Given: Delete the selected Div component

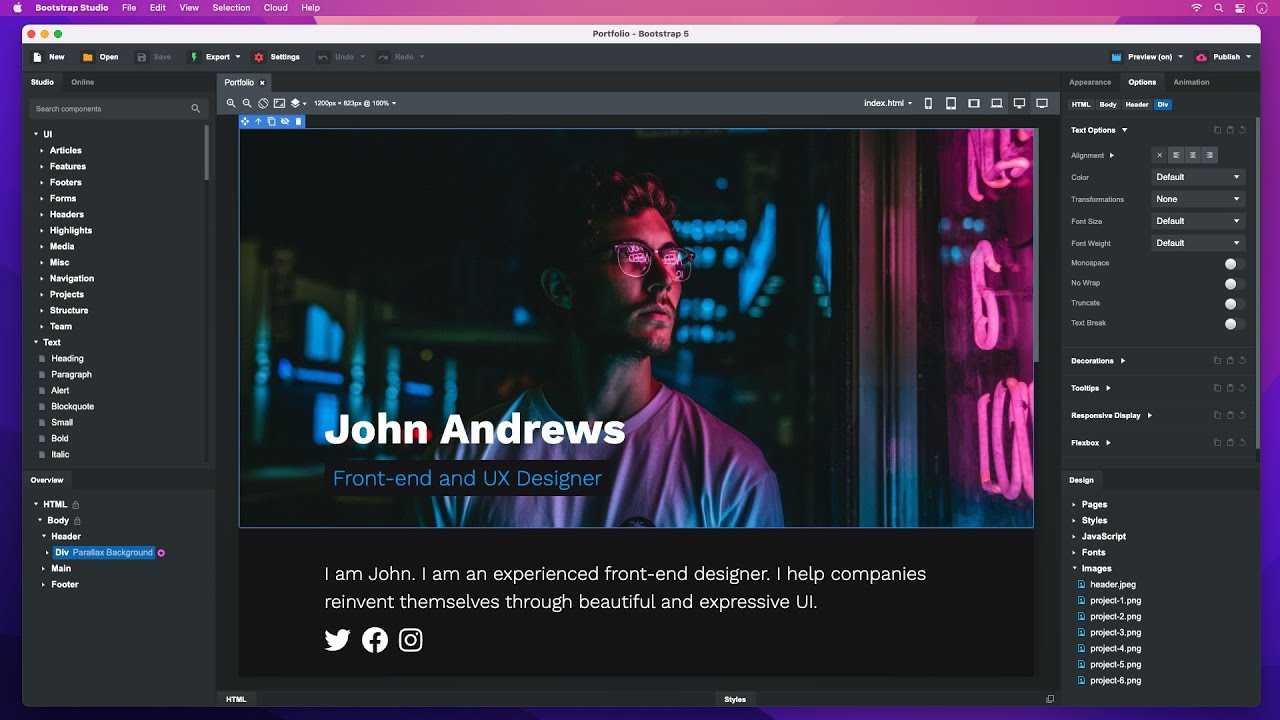Looking at the screenshot, I should tap(298, 121).
